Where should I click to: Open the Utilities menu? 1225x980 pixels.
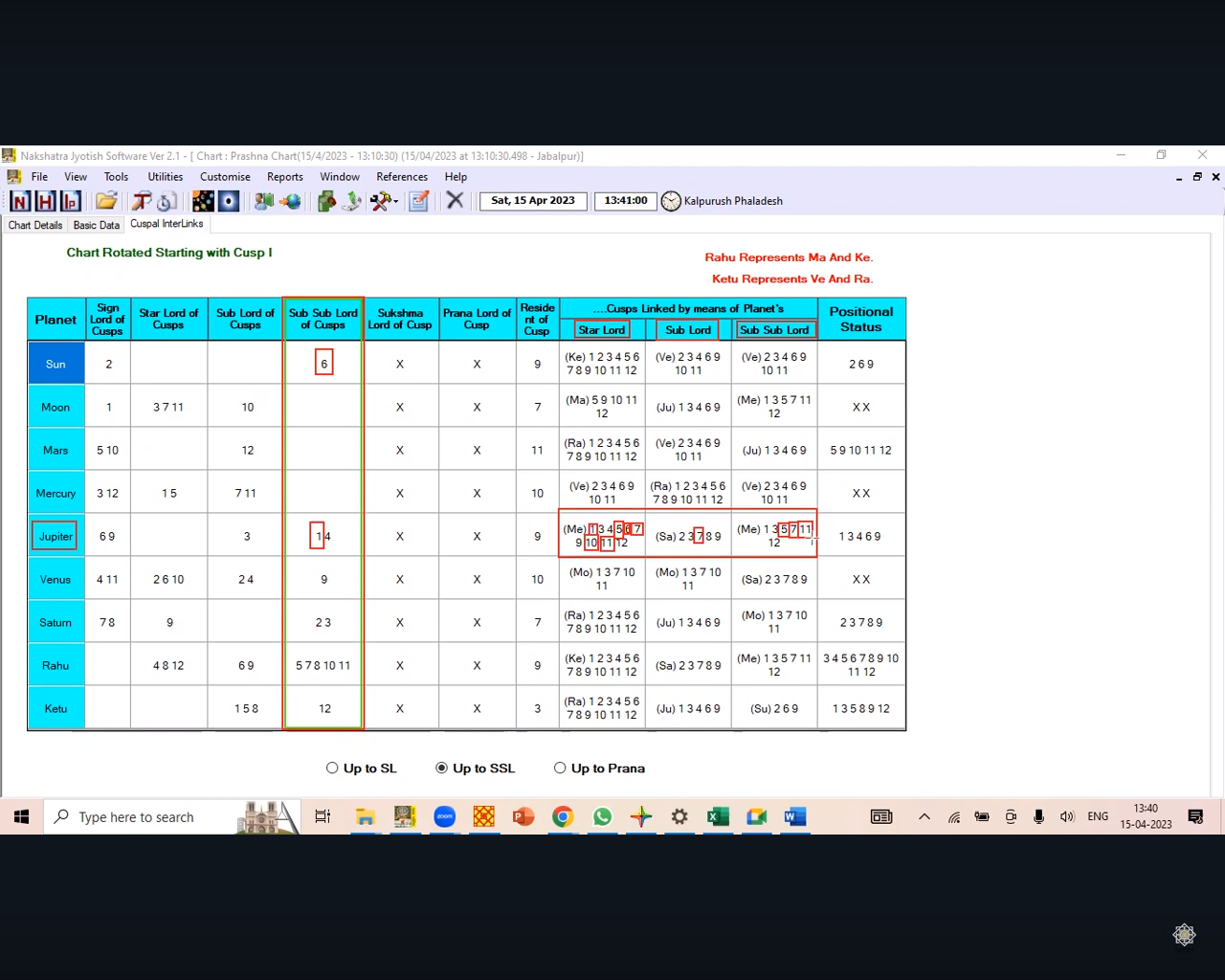click(x=165, y=177)
